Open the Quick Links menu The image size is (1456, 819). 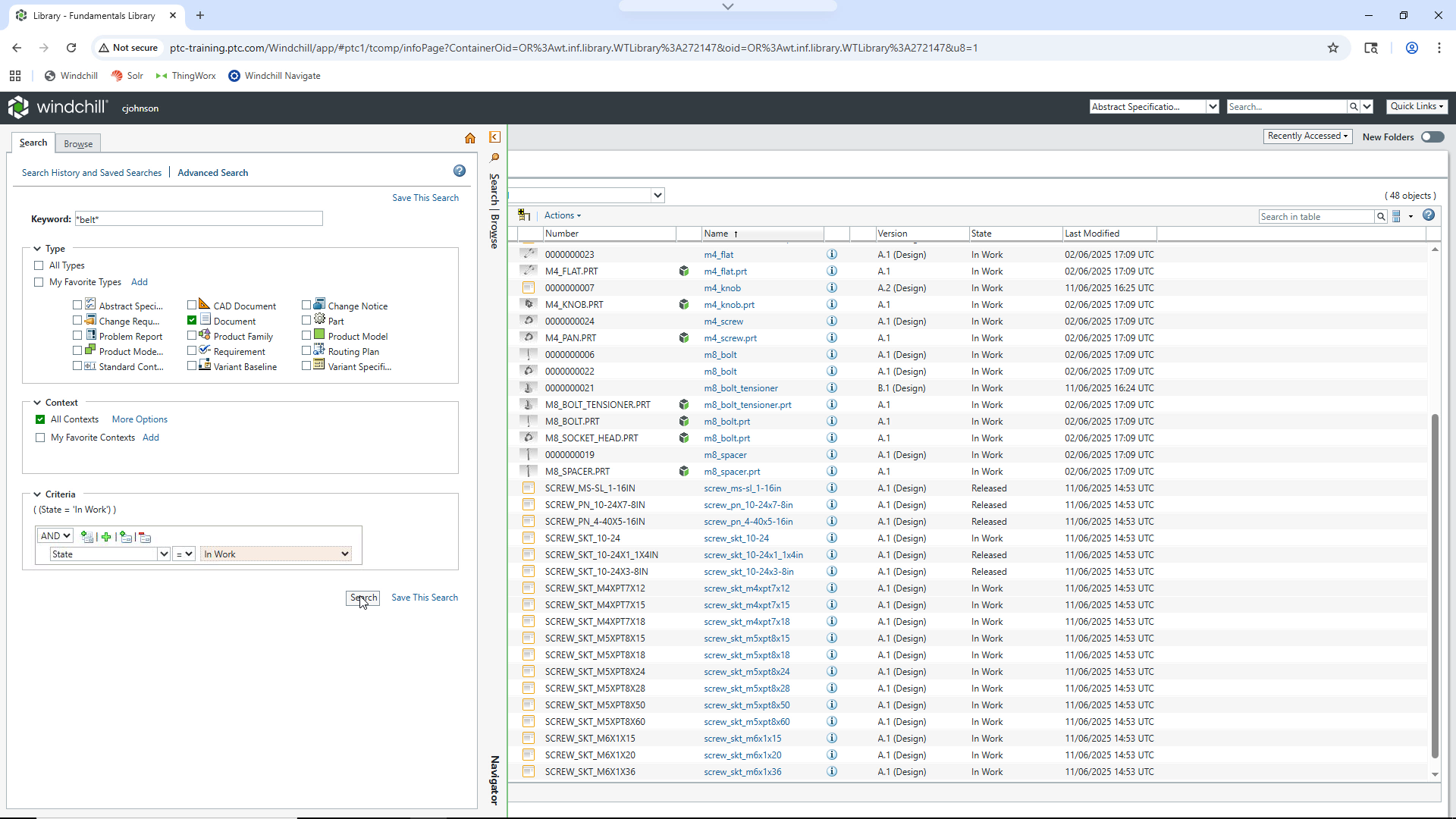1417,106
